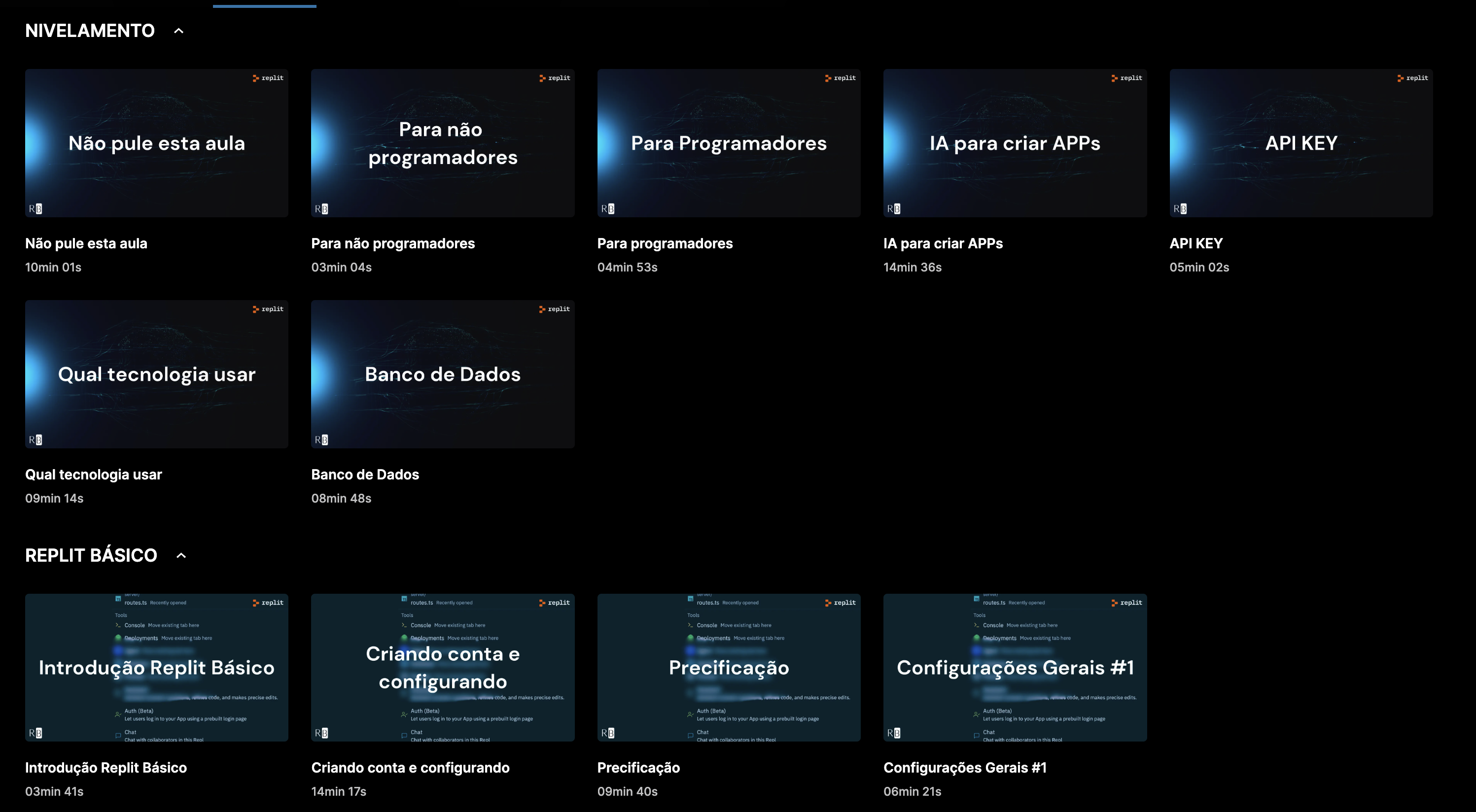Collapse the NIVELAMENTO section chevron
Screen dimensions: 1476x812
pos(179,31)
